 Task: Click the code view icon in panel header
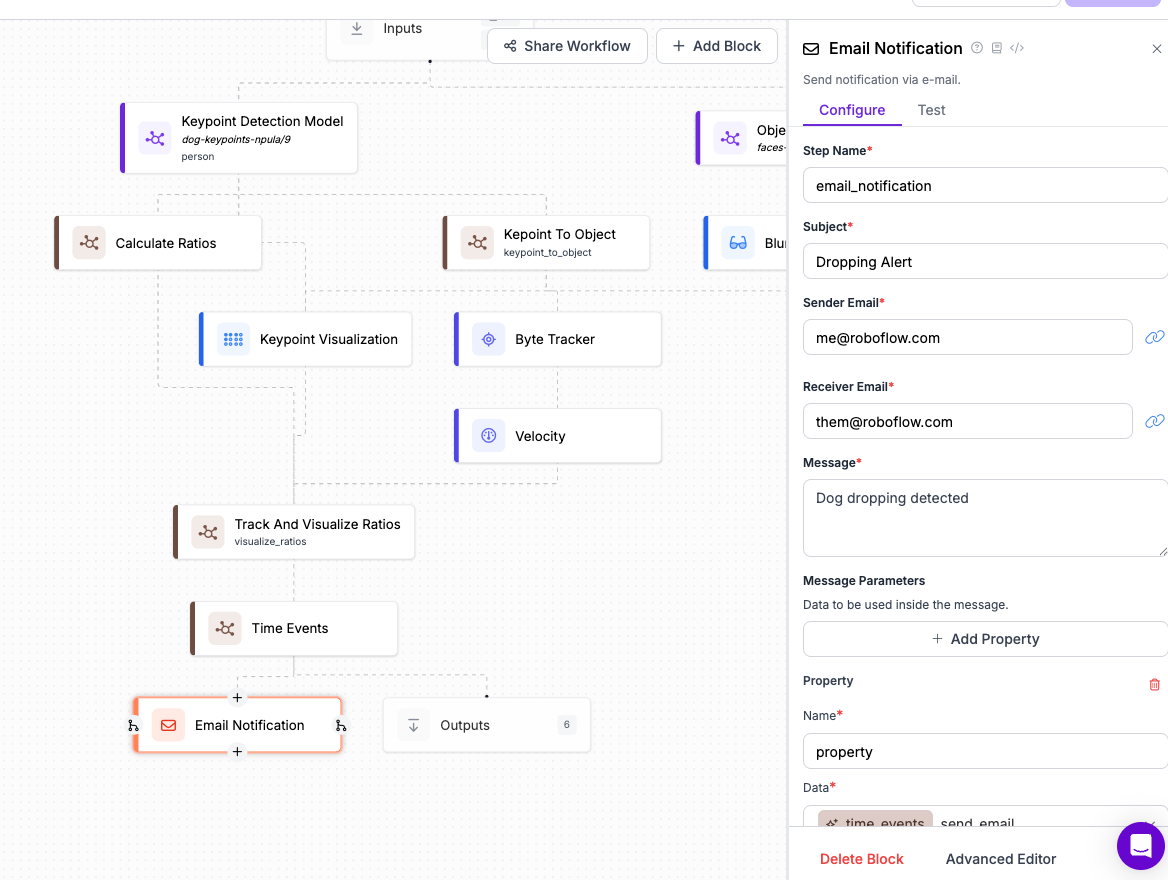(1017, 48)
